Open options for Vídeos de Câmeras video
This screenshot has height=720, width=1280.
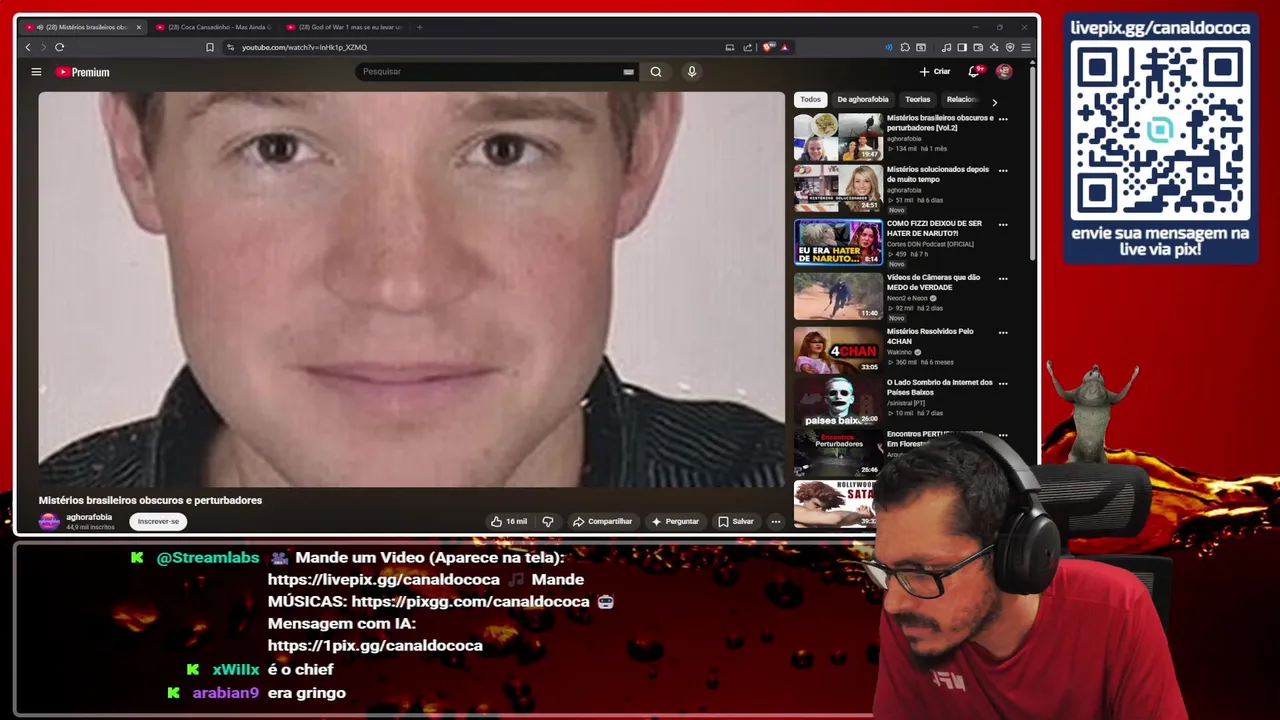tap(1003, 278)
